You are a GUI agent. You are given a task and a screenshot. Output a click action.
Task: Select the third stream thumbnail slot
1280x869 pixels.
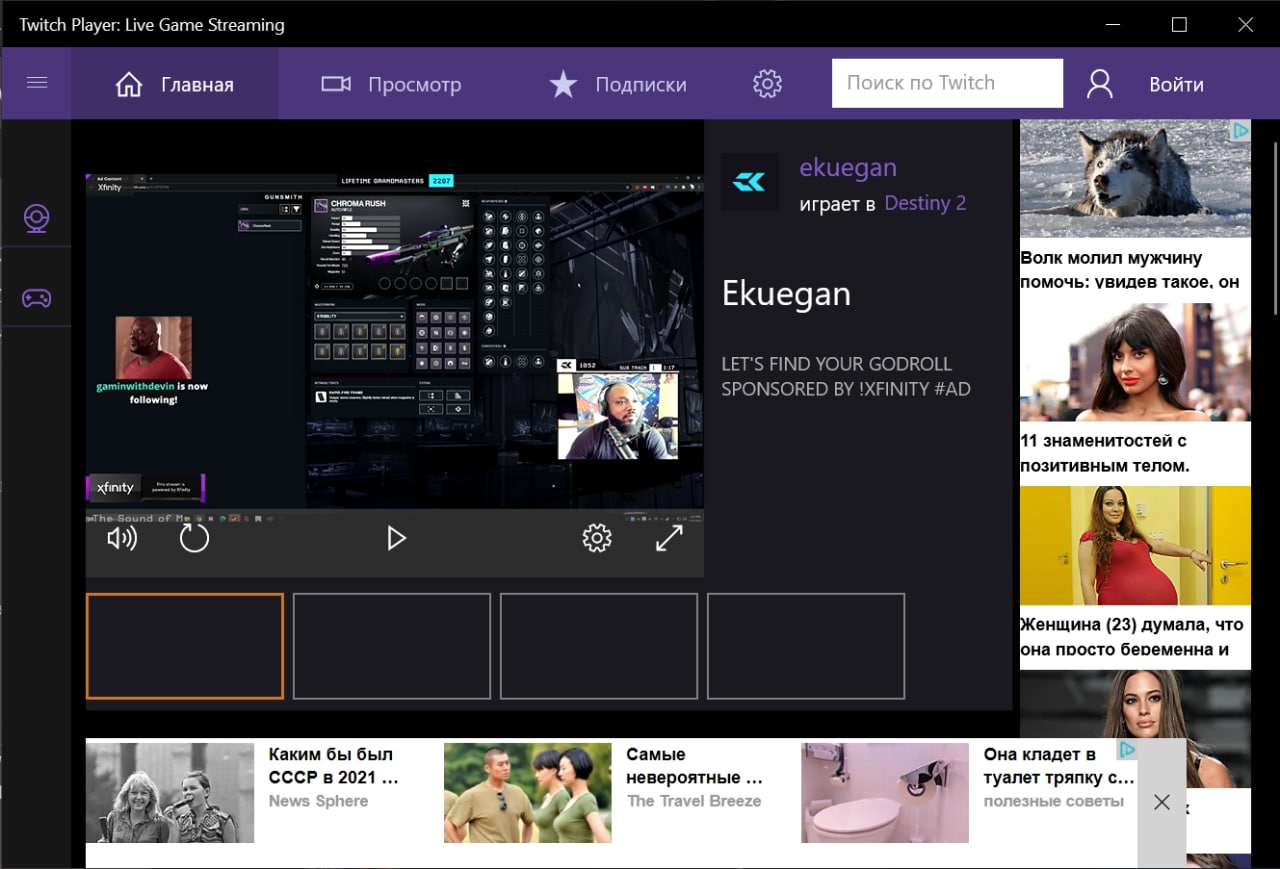(599, 646)
